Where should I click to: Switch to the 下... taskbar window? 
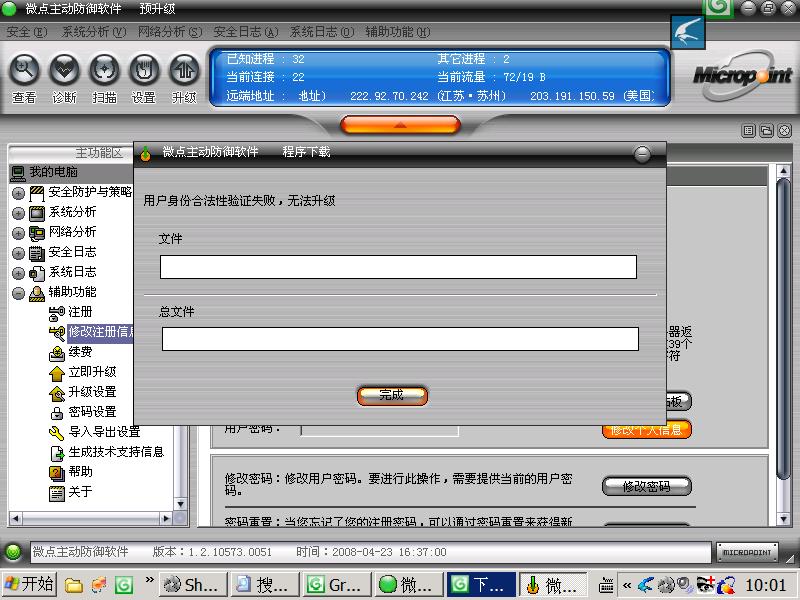480,585
